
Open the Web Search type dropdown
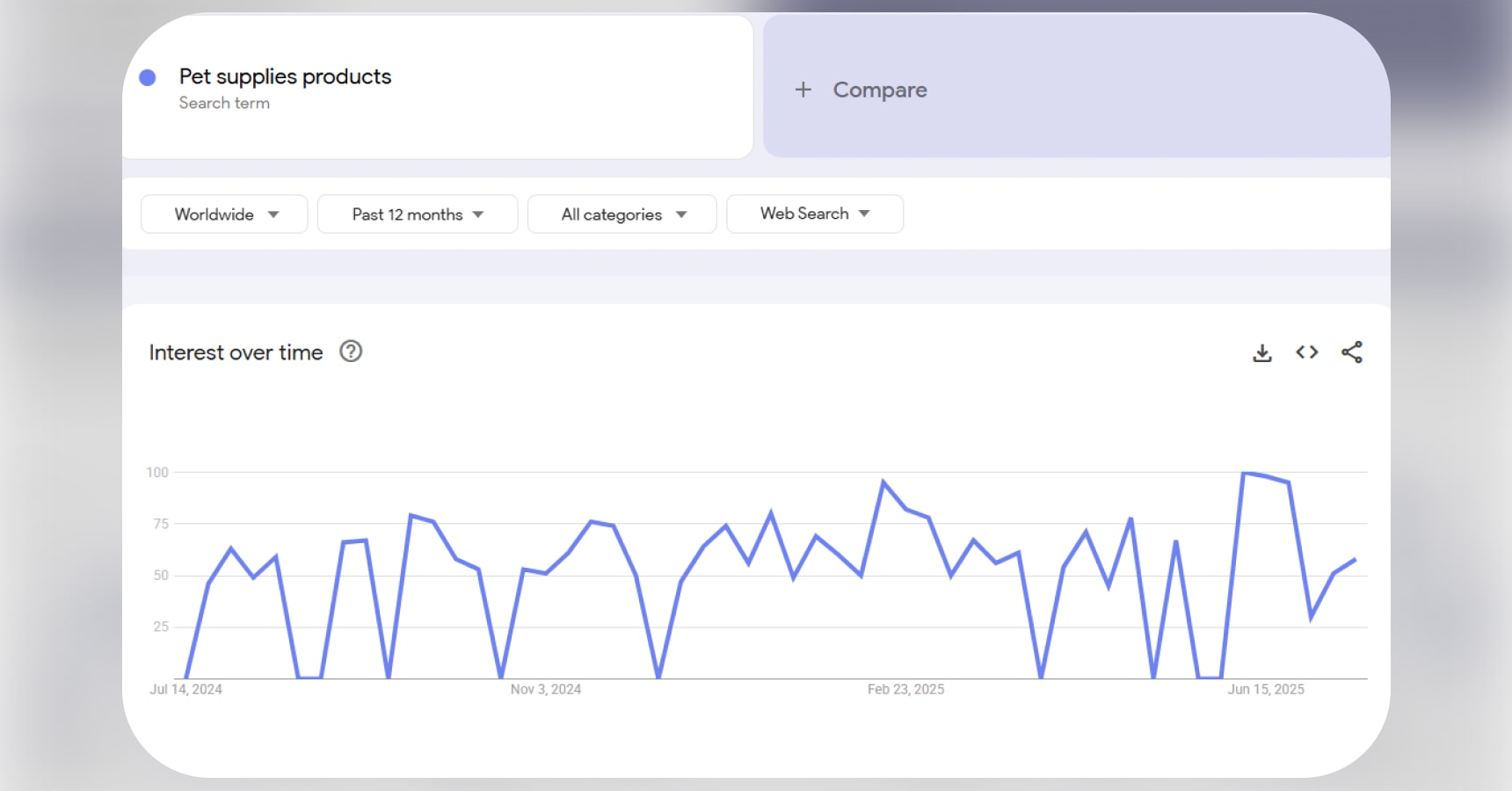[x=814, y=214]
